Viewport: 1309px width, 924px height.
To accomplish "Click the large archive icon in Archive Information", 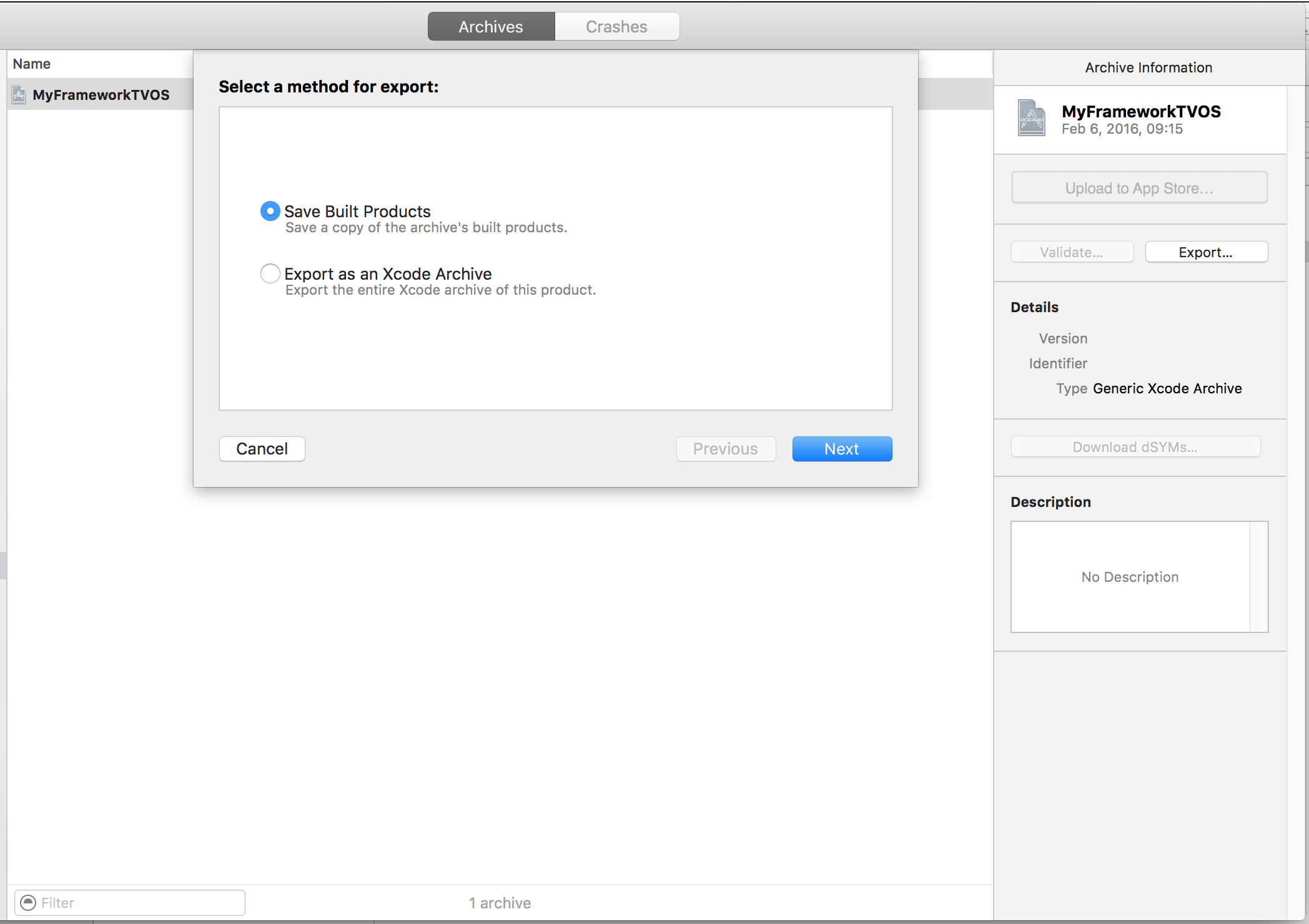I will [x=1032, y=118].
